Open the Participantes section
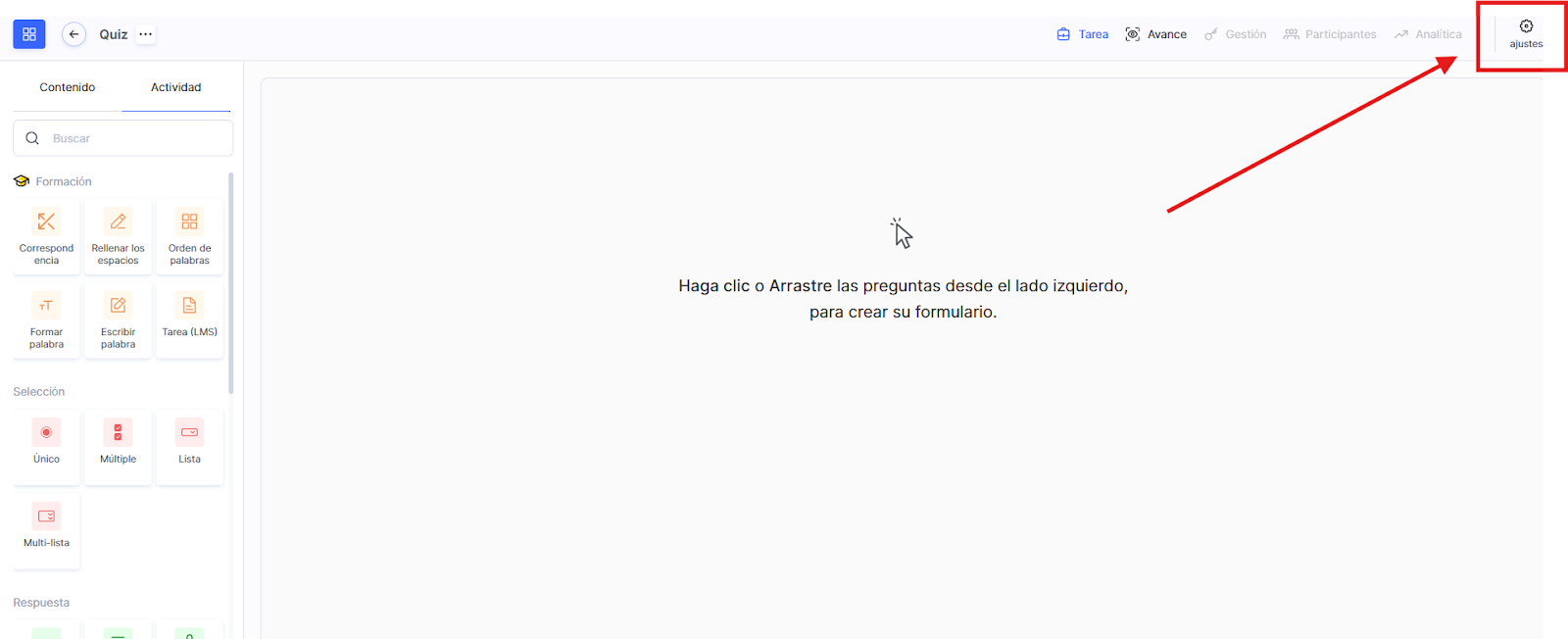 click(1330, 34)
